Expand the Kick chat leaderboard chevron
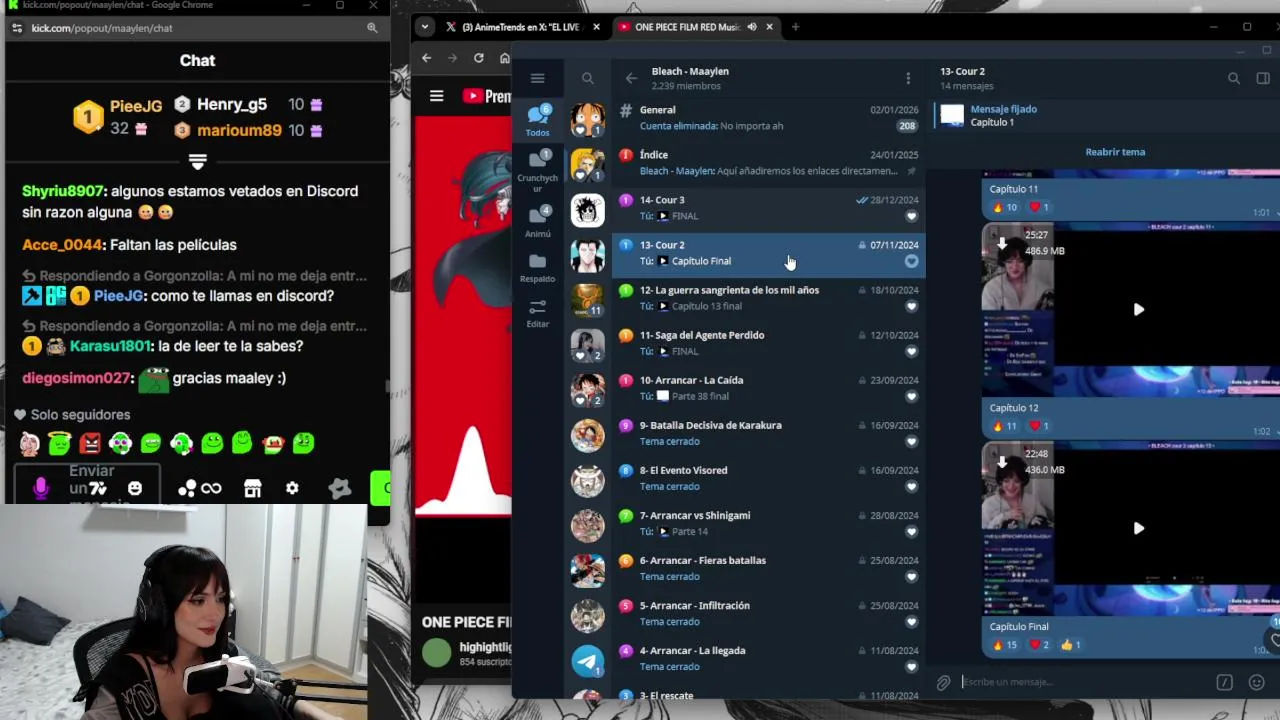Viewport: 1280px width, 720px height. coord(197,161)
